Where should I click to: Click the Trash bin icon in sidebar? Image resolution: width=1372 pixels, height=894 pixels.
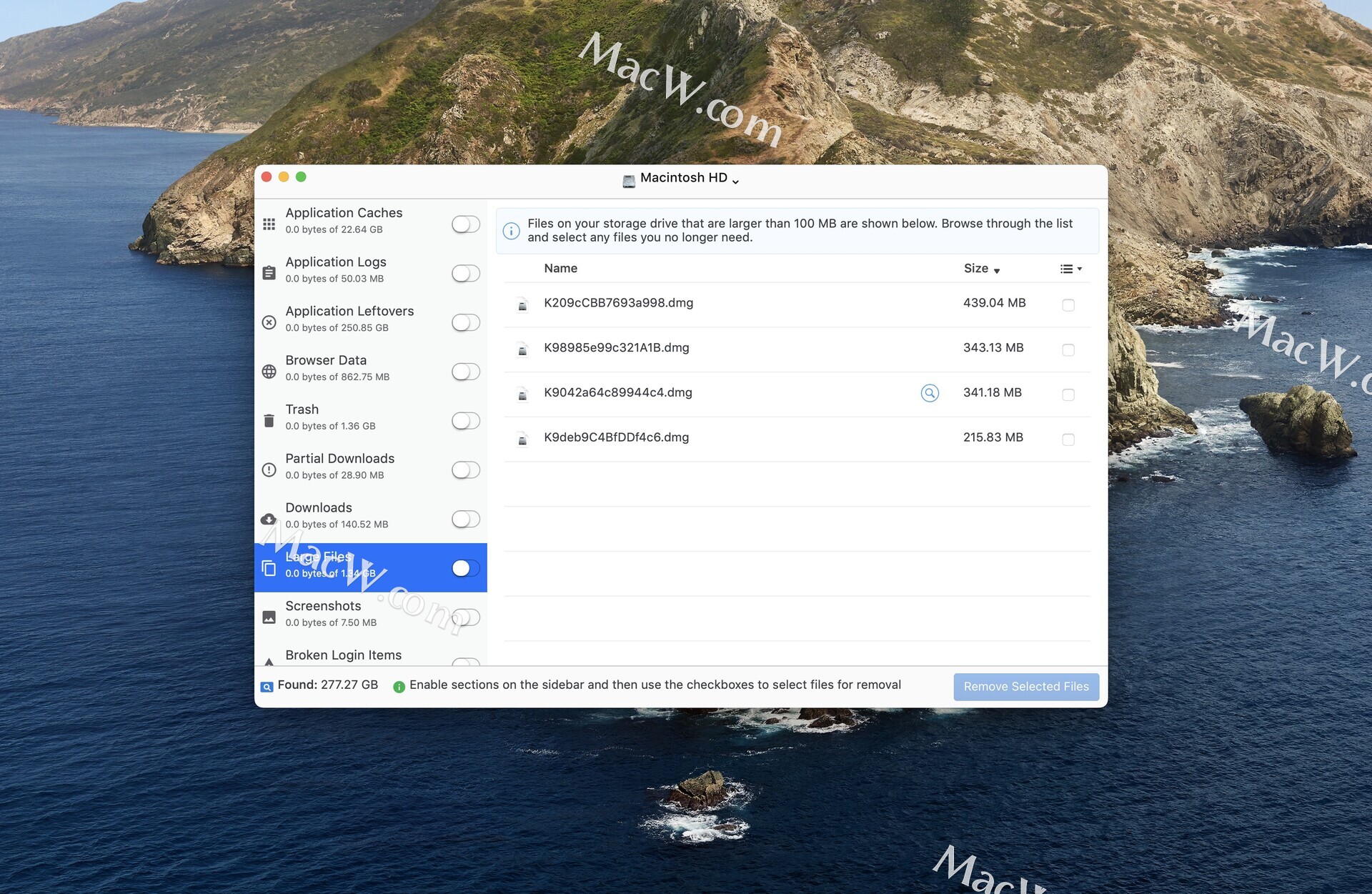point(269,421)
